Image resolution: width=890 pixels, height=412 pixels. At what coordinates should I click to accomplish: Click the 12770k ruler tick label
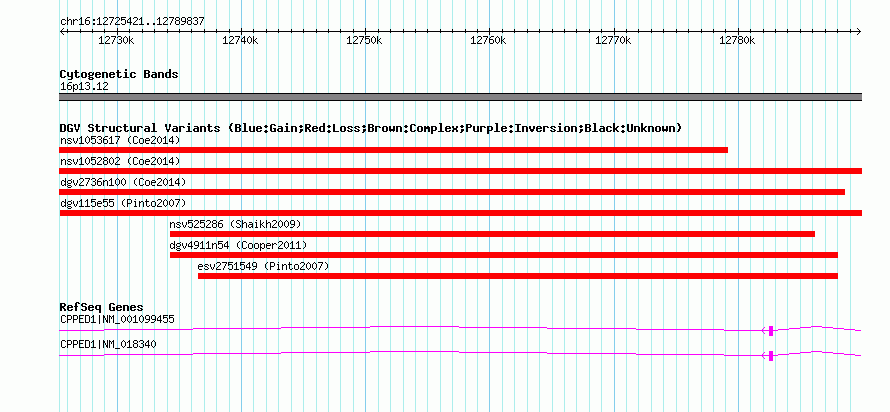pyautogui.click(x=613, y=40)
